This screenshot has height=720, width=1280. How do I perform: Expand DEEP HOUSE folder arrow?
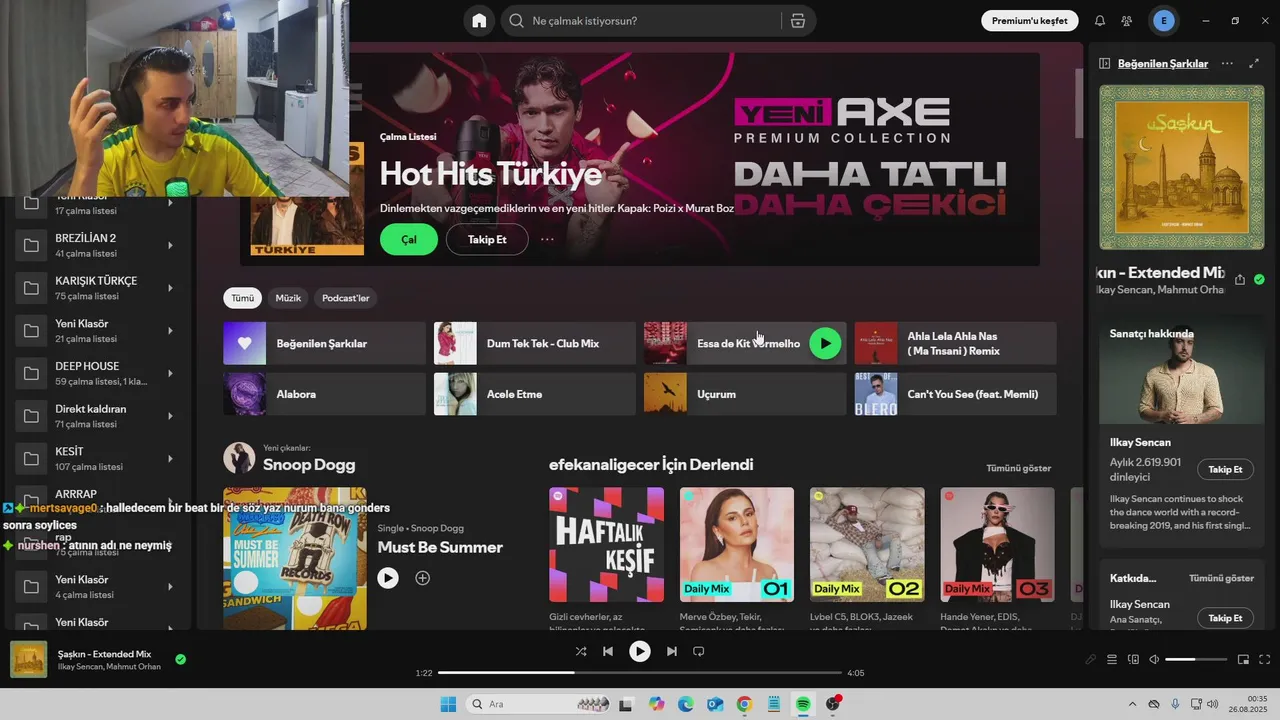(x=170, y=373)
